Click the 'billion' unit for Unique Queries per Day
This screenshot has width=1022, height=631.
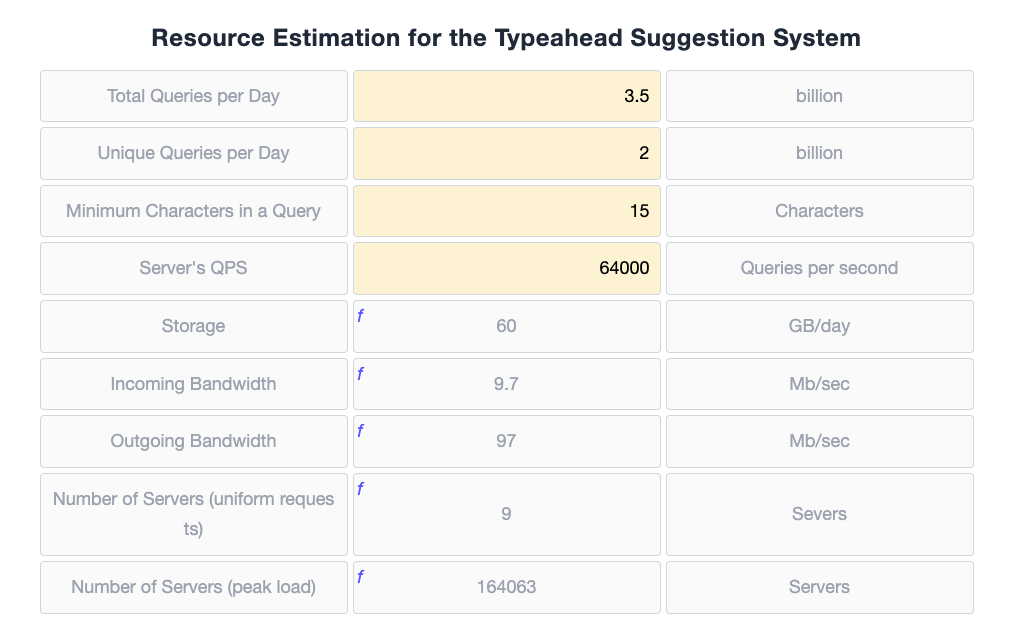(x=819, y=153)
